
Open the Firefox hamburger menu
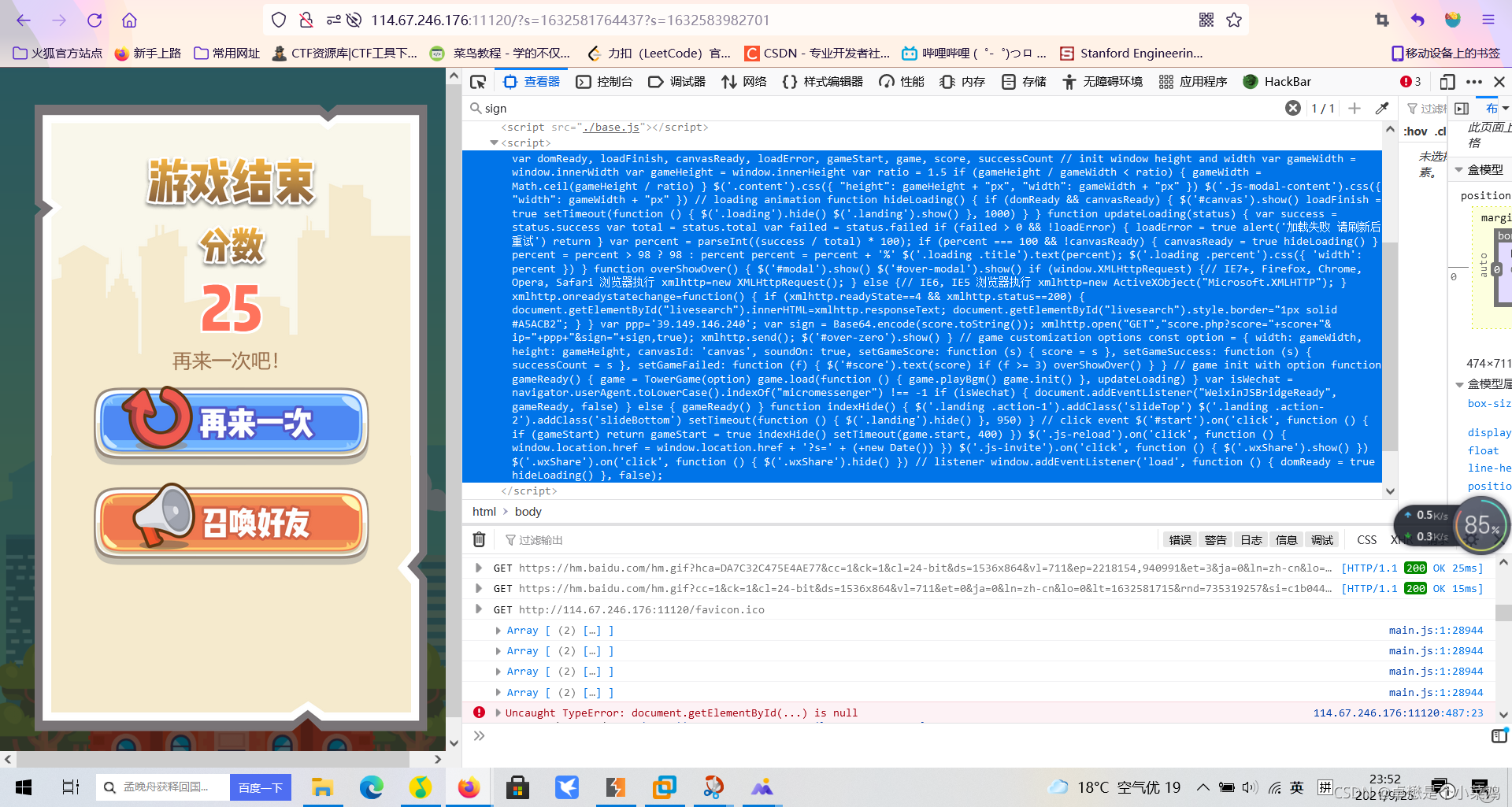point(1488,20)
